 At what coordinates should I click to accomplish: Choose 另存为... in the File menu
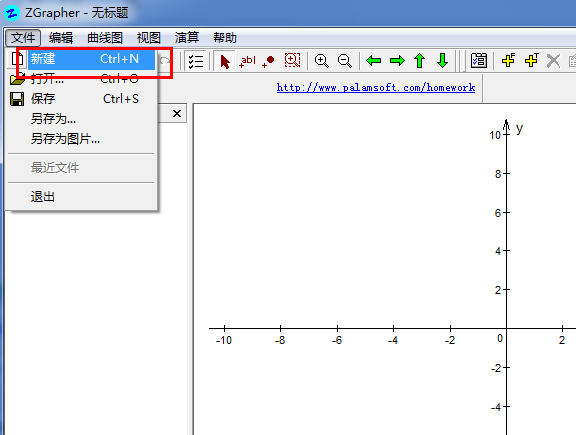82,119
